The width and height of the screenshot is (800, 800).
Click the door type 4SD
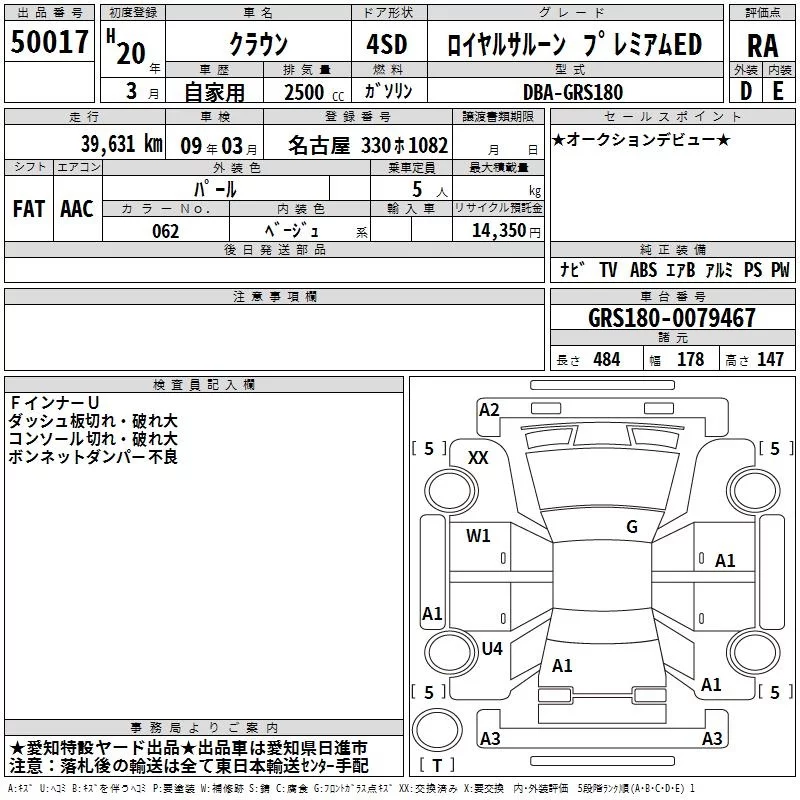[x=387, y=44]
